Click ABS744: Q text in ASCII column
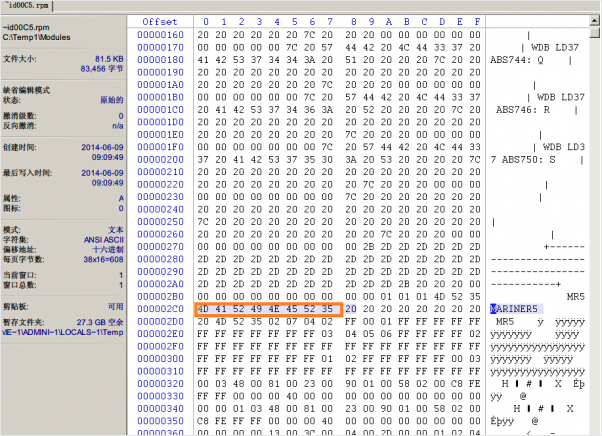The height and width of the screenshot is (436, 602). click(517, 60)
